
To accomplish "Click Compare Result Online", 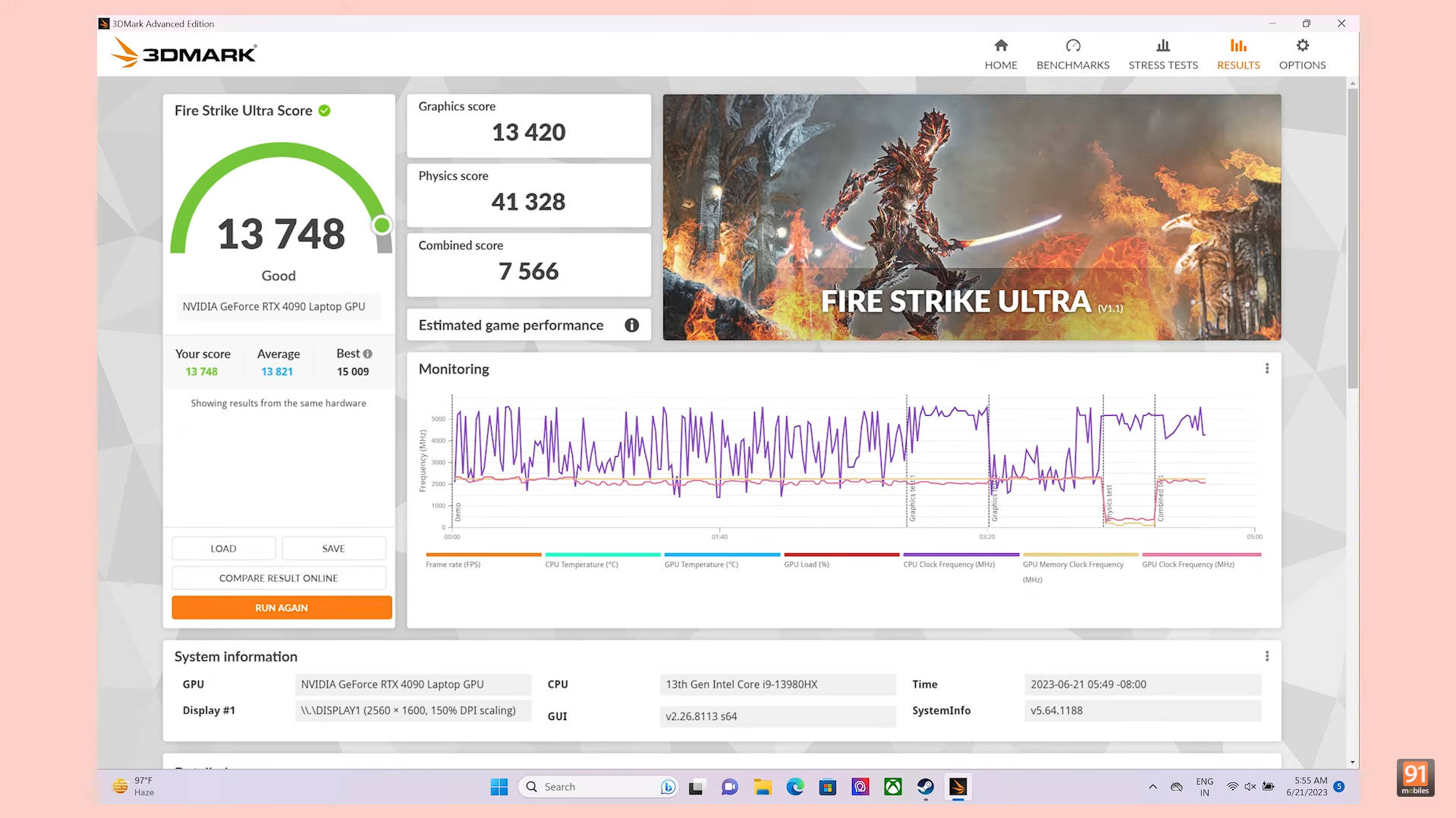I will [x=278, y=578].
